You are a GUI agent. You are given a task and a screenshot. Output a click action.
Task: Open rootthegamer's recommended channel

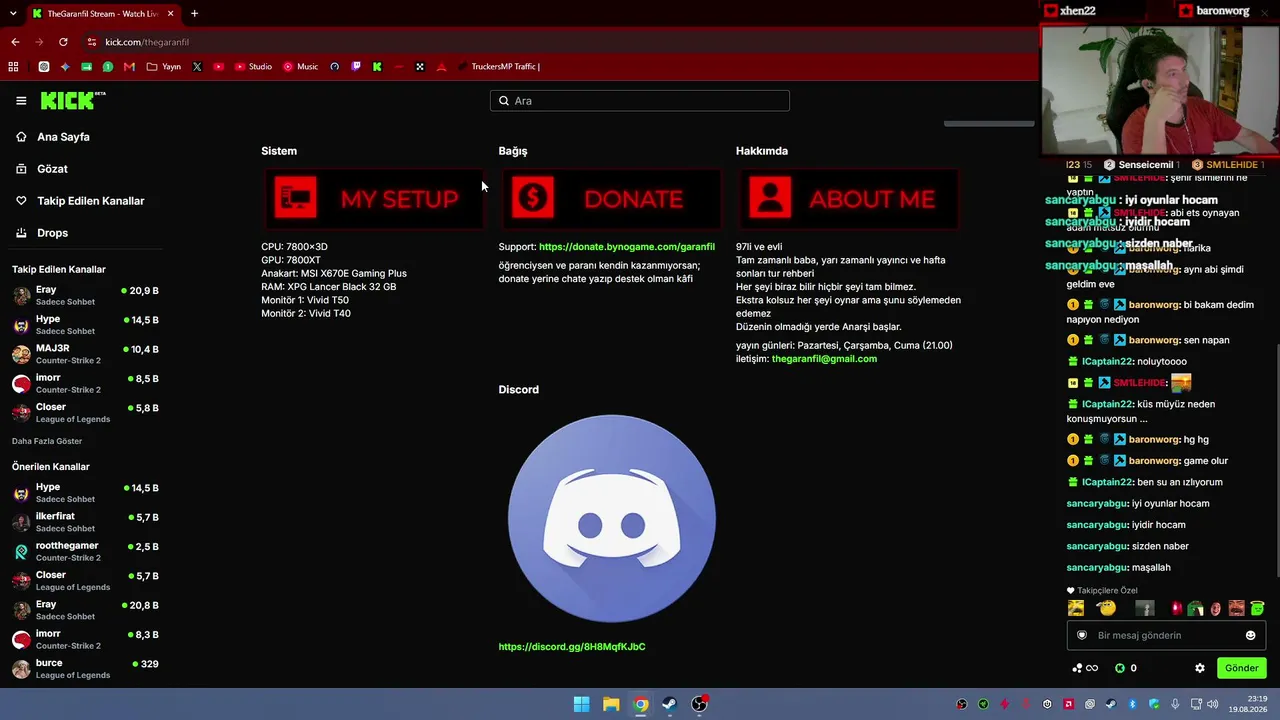(x=86, y=551)
